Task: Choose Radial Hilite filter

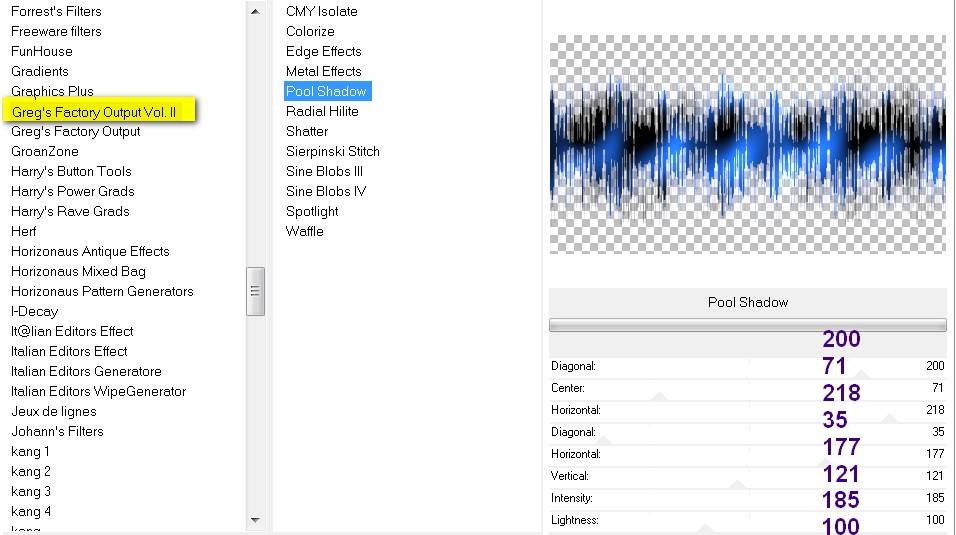Action: (322, 112)
